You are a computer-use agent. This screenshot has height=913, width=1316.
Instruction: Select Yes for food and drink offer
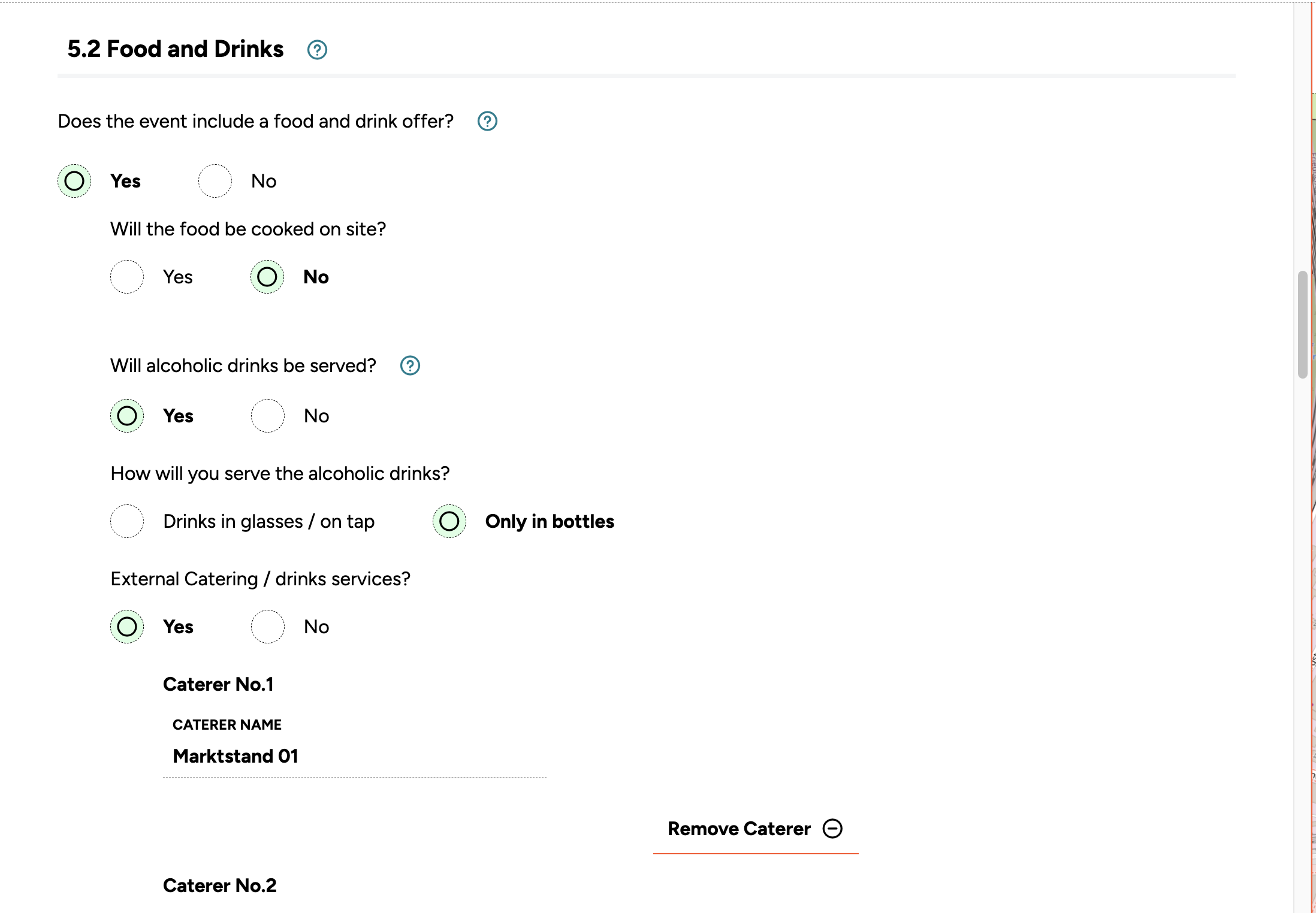(x=74, y=181)
